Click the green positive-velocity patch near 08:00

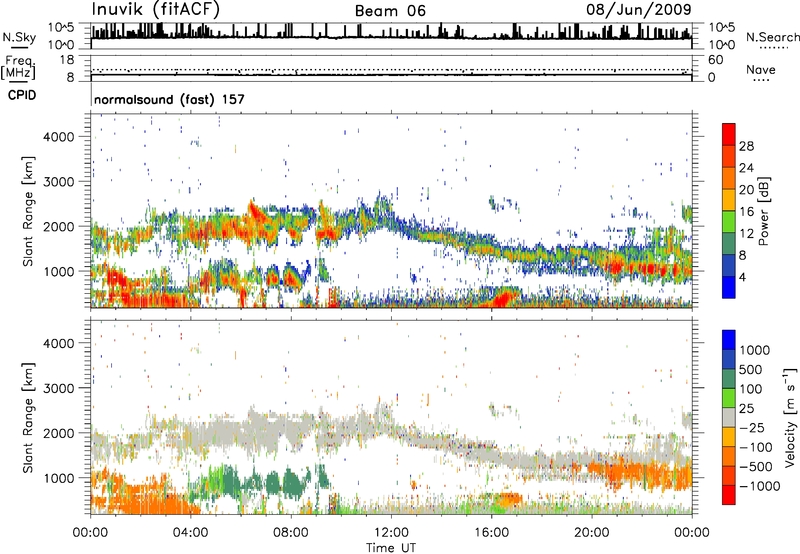(292, 484)
